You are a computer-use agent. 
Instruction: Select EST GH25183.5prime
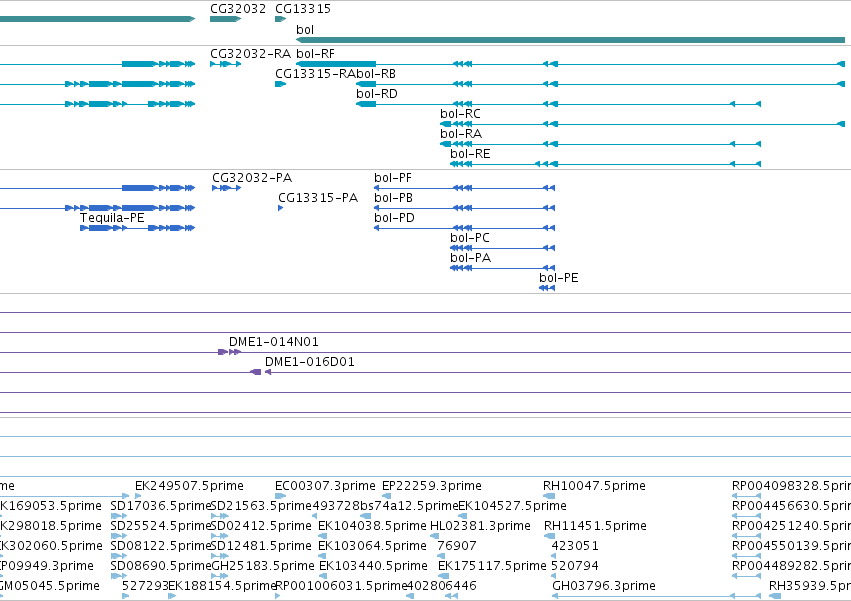(x=263, y=566)
